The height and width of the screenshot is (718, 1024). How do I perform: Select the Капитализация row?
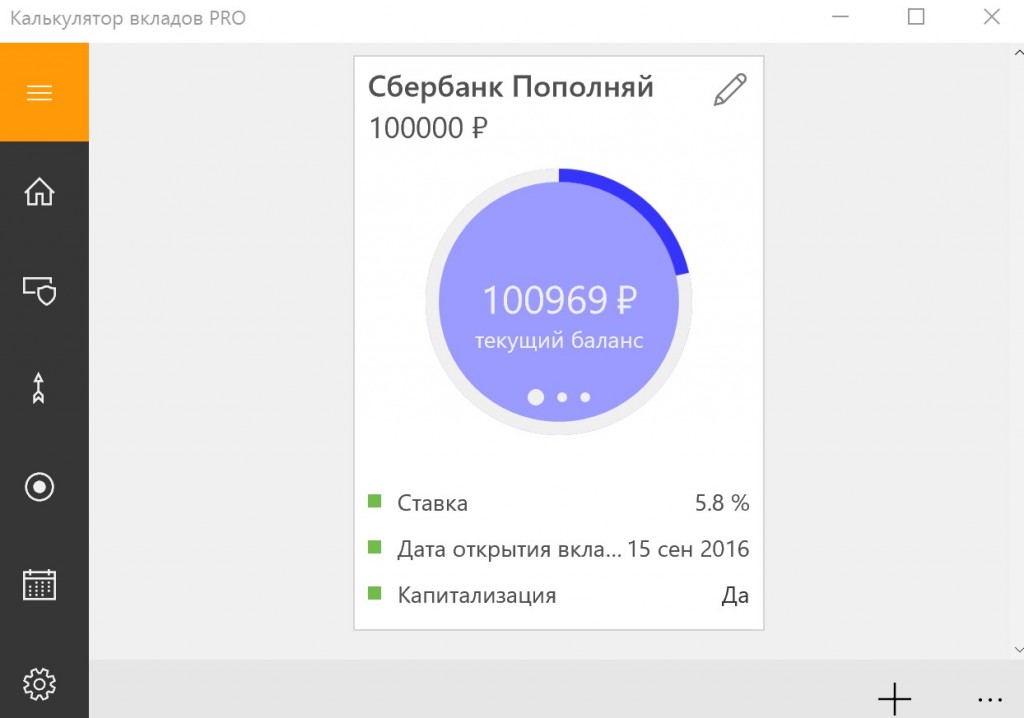point(559,595)
